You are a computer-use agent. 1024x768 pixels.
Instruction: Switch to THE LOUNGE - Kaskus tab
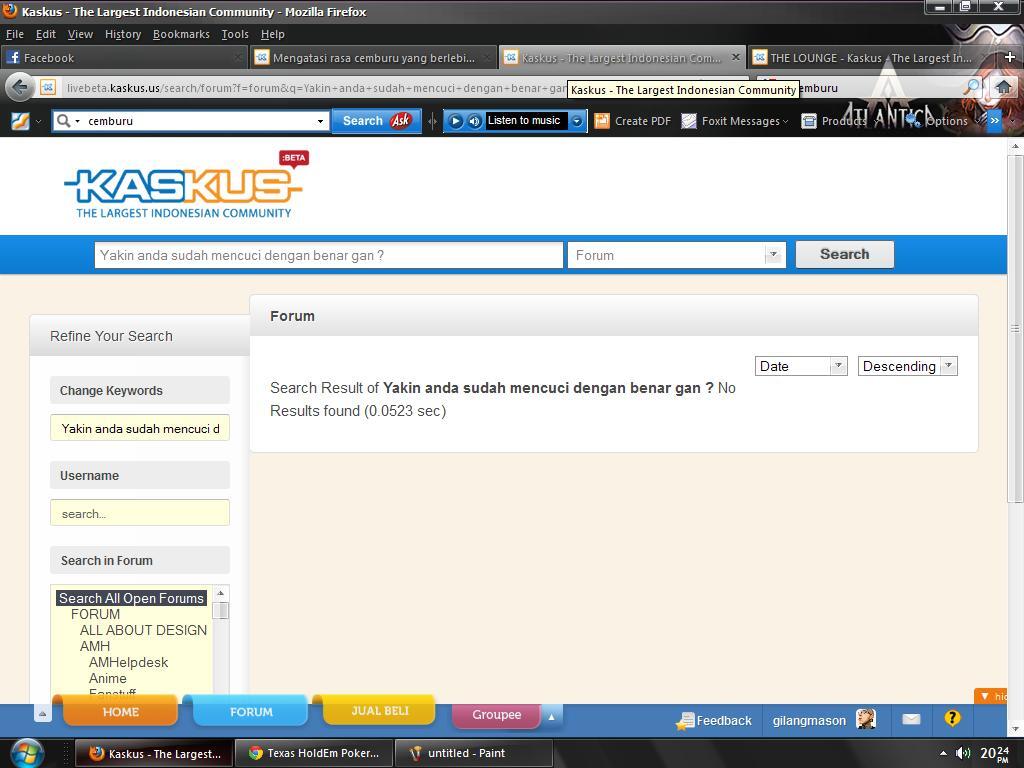tap(871, 57)
